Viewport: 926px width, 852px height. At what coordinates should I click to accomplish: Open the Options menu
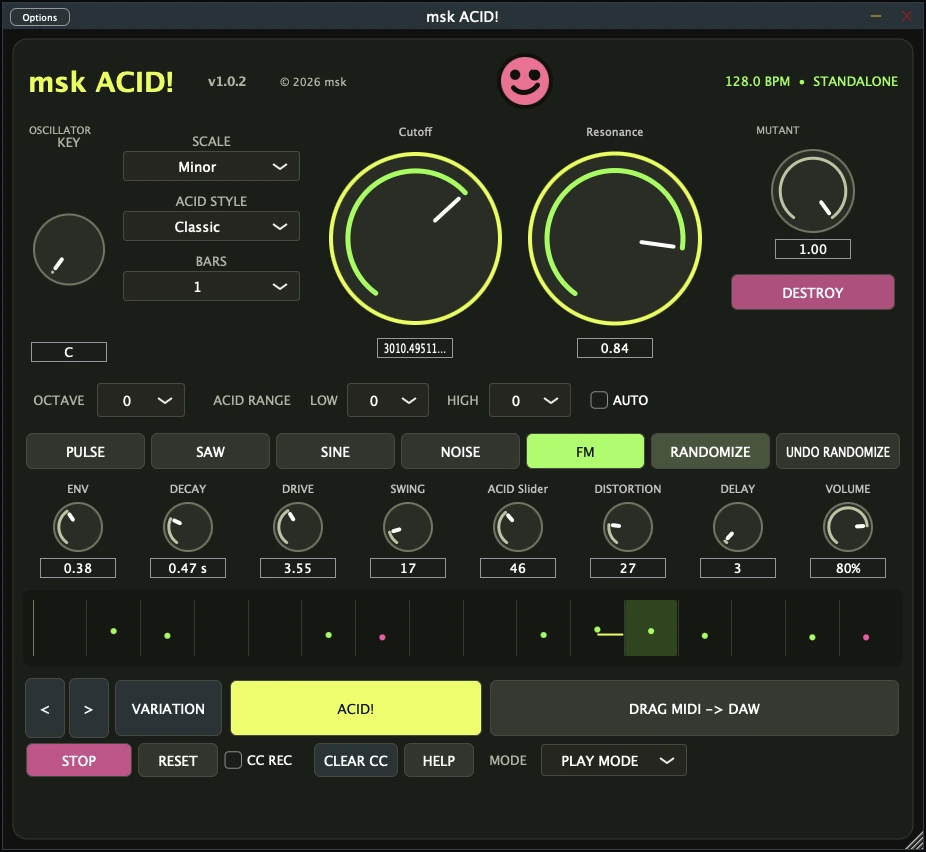click(40, 17)
